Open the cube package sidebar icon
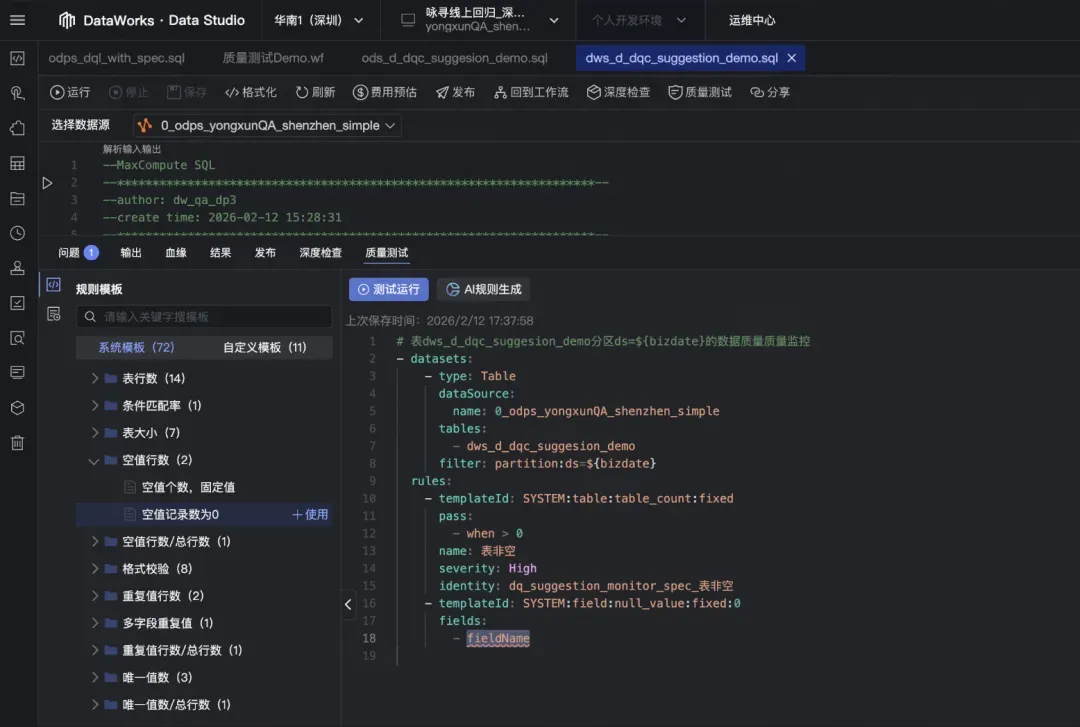Viewport: 1080px width, 727px height. pos(17,408)
